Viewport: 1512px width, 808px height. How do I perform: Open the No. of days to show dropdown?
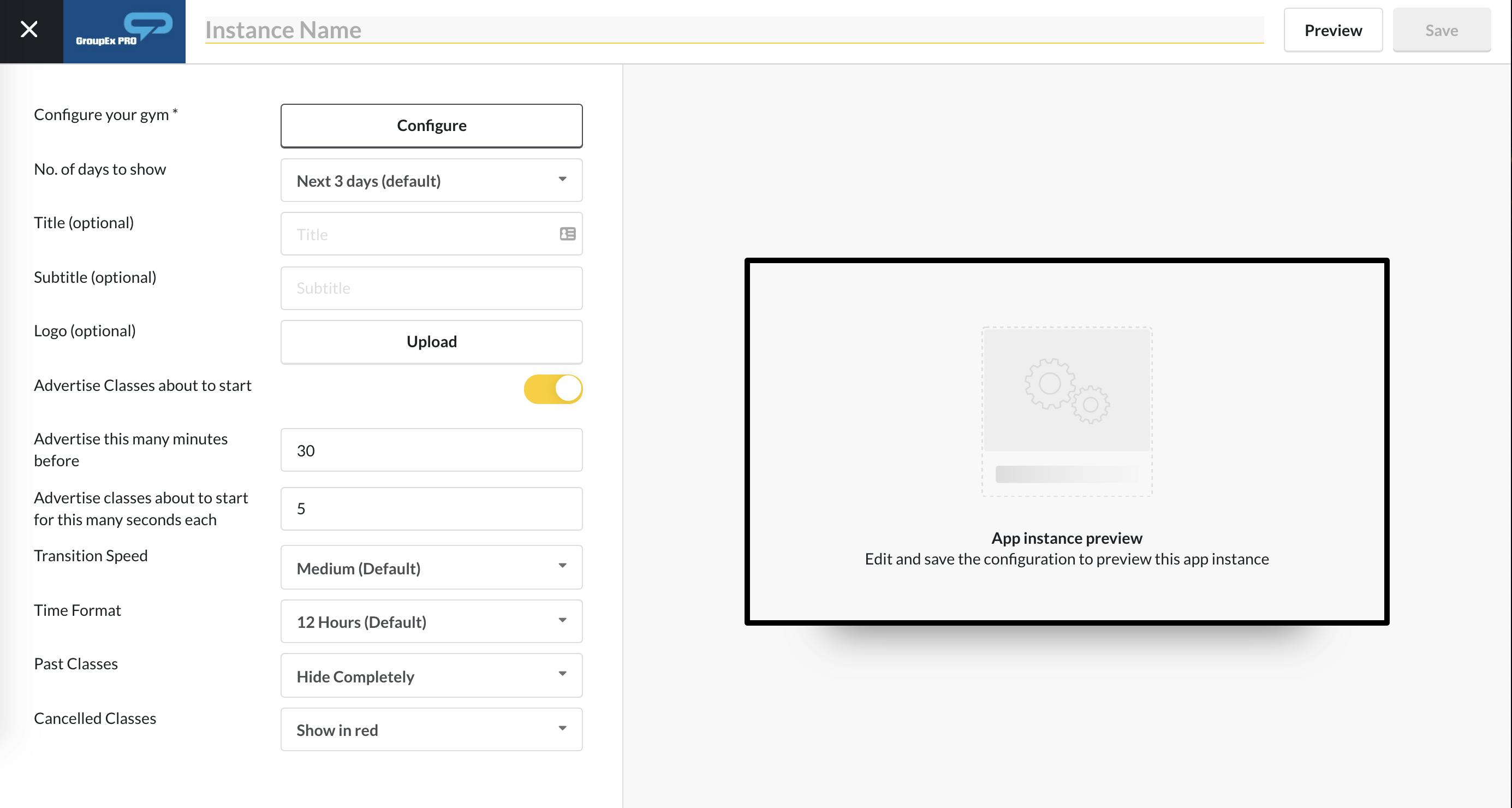click(431, 180)
